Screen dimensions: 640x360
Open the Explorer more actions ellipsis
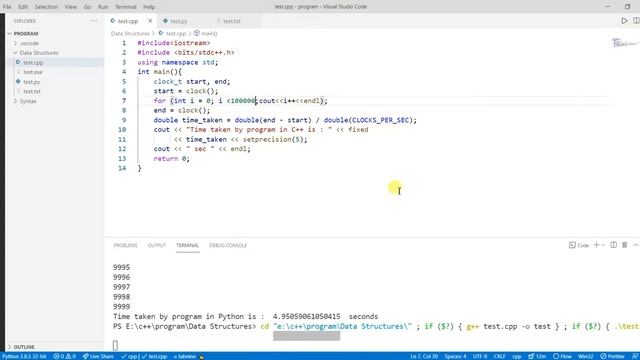click(94, 21)
